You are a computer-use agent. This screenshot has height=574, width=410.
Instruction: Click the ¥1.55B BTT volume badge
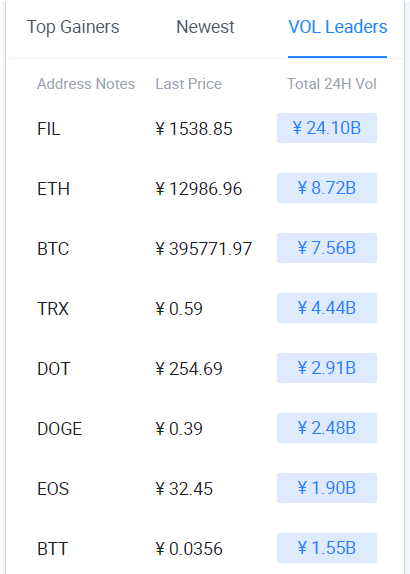pyautogui.click(x=327, y=548)
